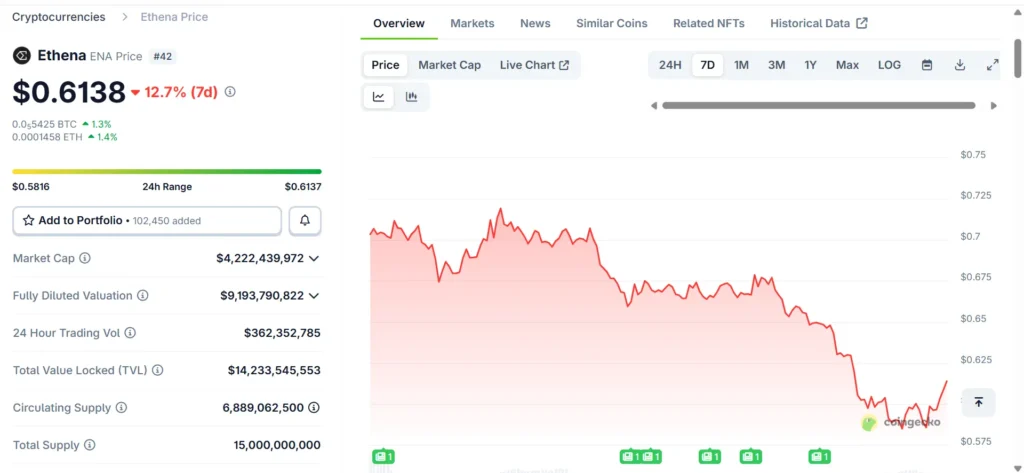Click the leftmost news marker under chart
This screenshot has height=473, width=1024.
pyautogui.click(x=383, y=456)
